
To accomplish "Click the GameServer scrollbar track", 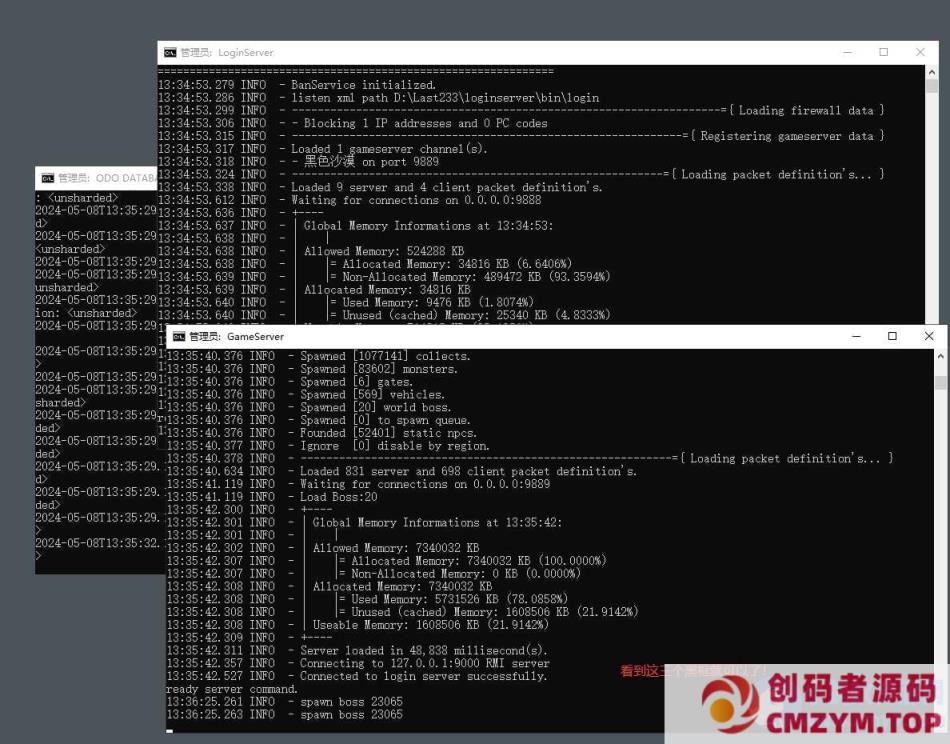I will pyautogui.click(x=942, y=550).
